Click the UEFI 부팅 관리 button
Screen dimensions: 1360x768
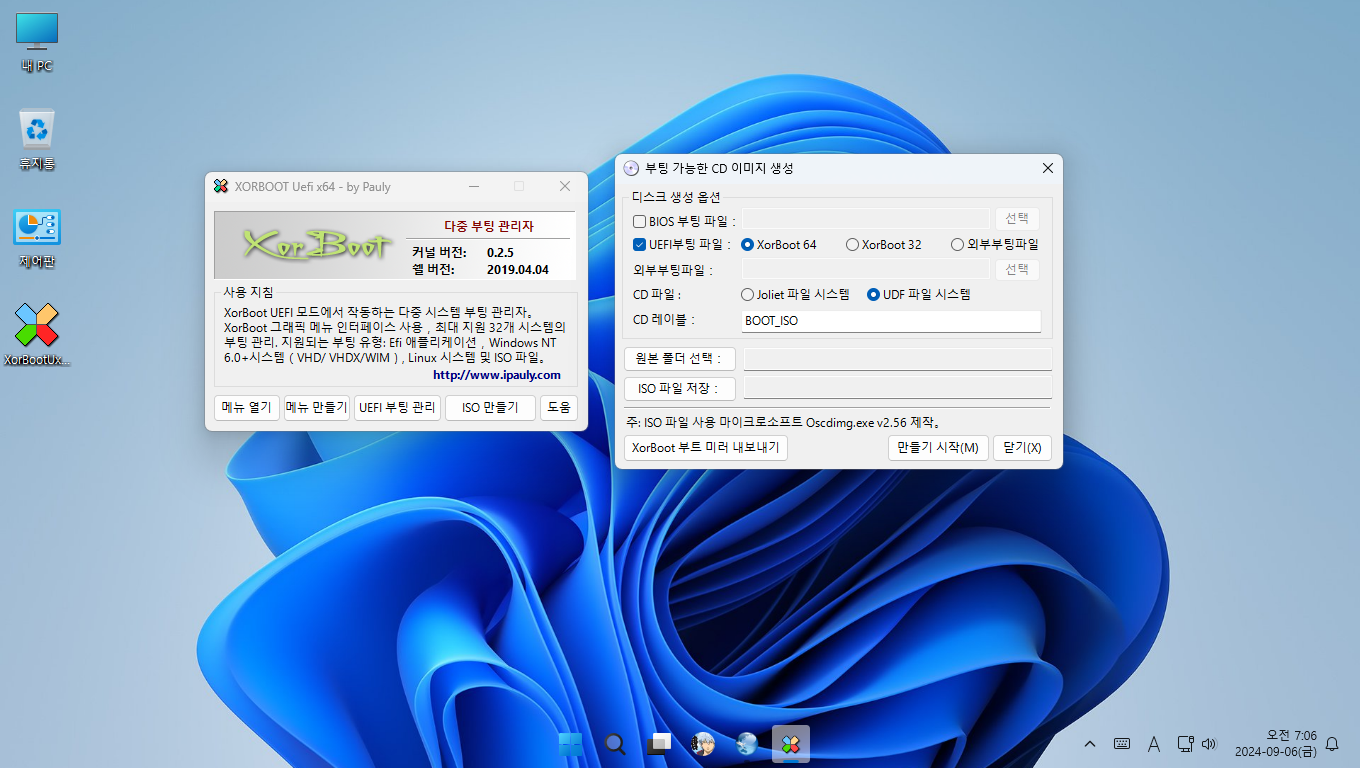[x=398, y=407]
